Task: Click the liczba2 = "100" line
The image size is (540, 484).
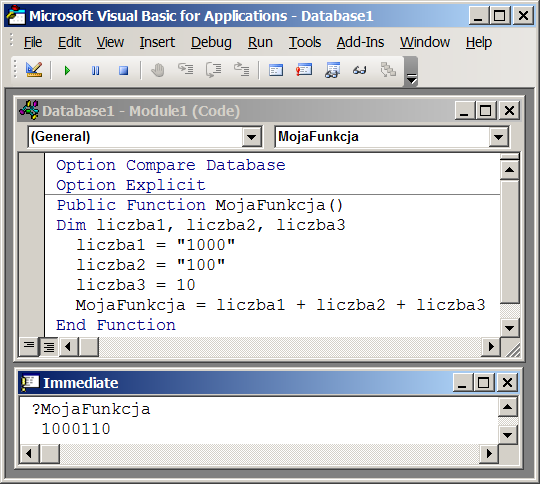Action: [150, 265]
